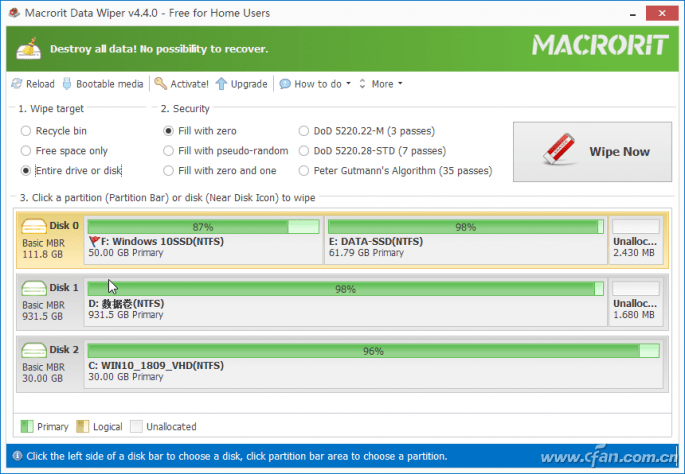This screenshot has height=474, width=685.
Task: Click the Reload toolbar icon
Action: (17, 84)
